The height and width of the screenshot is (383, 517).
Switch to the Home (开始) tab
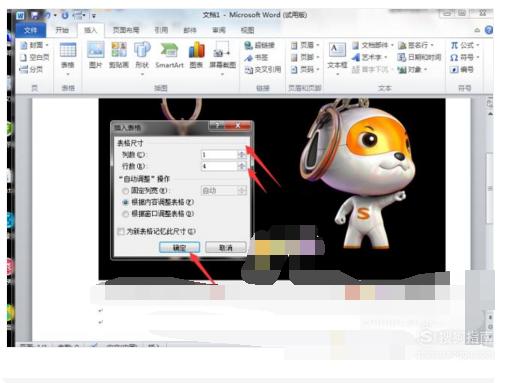coord(62,30)
